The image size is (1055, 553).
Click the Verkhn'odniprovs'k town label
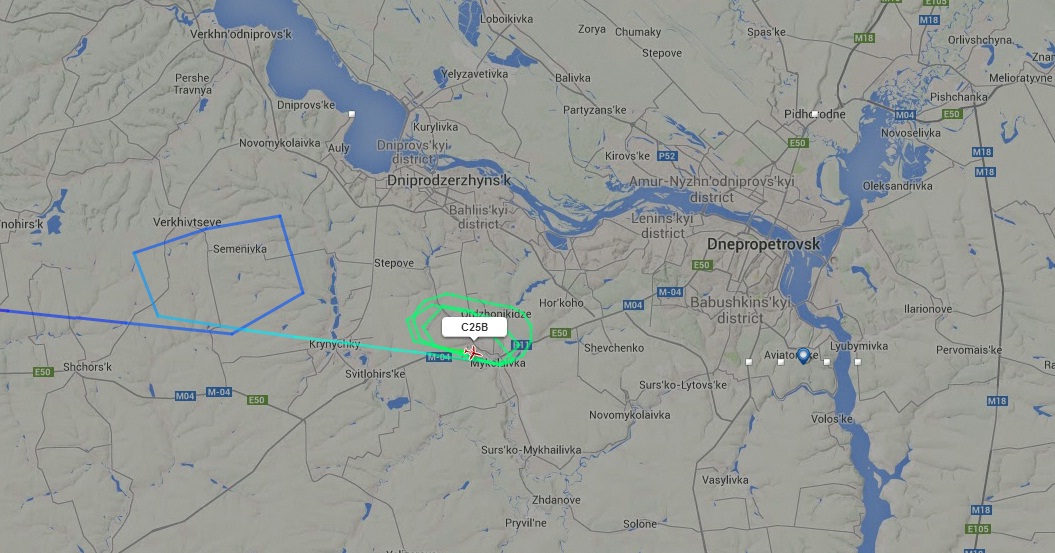[x=241, y=34]
